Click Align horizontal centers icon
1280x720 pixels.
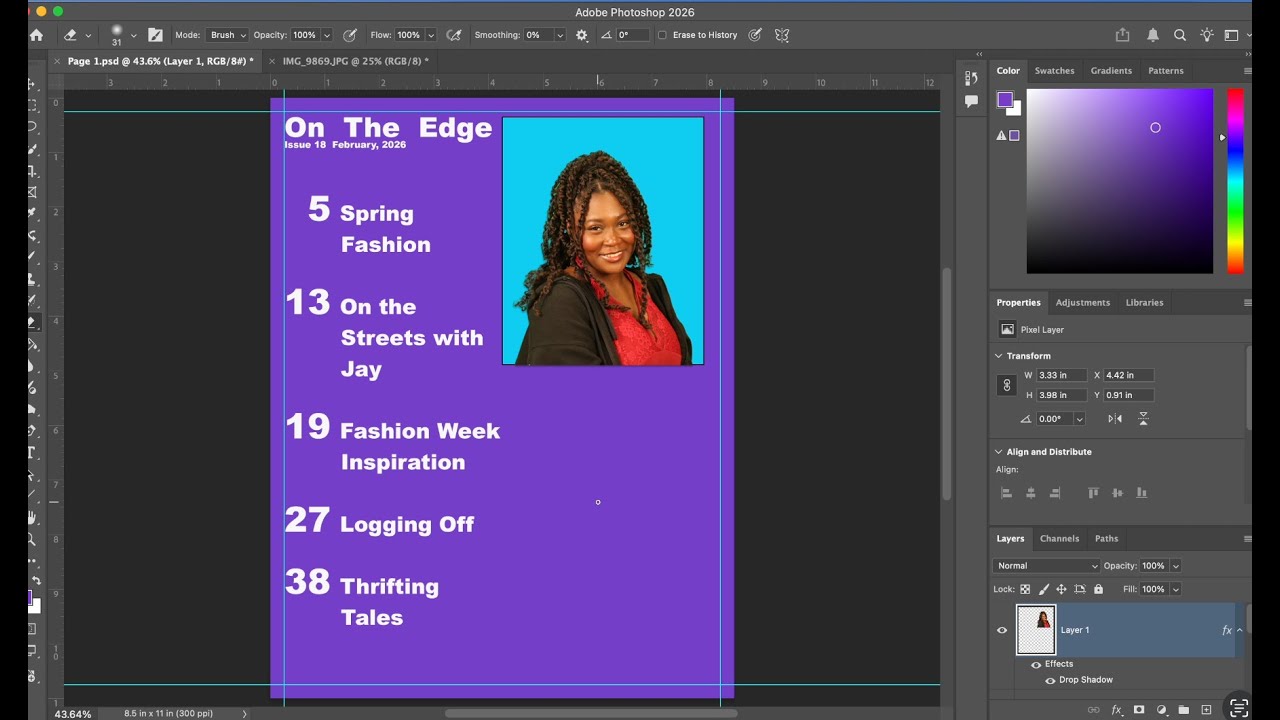pos(1031,493)
